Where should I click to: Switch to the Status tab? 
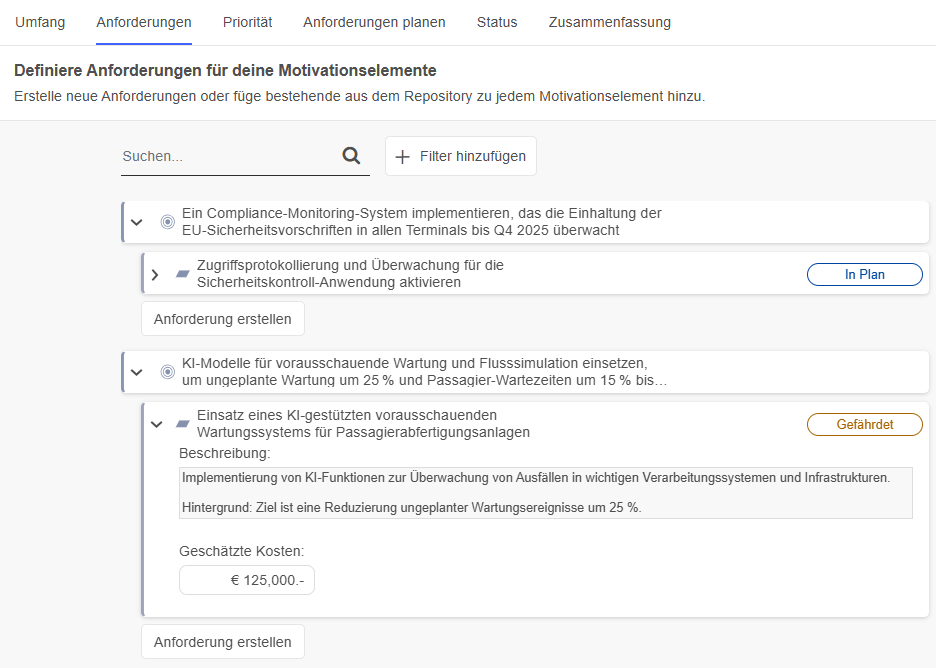497,21
